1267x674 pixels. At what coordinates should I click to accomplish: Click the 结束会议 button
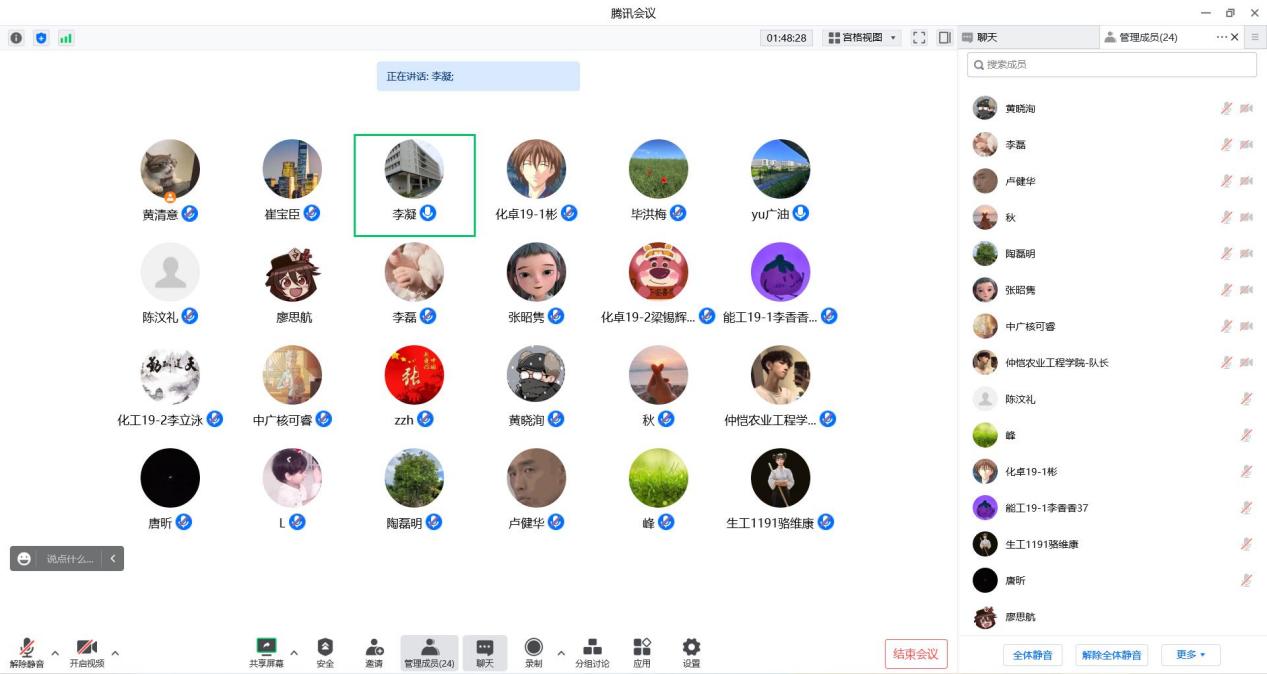tap(915, 654)
